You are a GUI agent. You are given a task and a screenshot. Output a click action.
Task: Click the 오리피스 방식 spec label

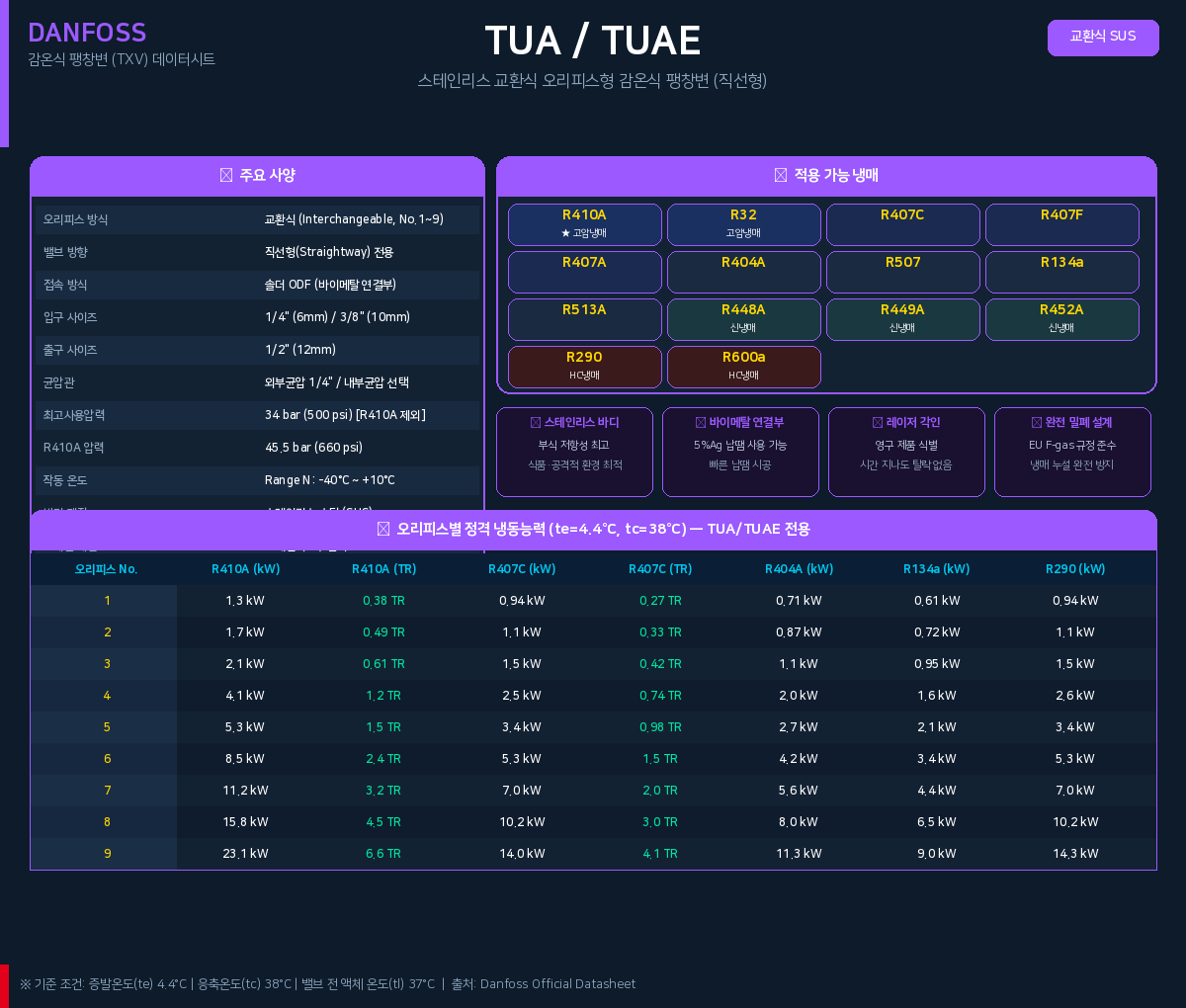(x=75, y=219)
